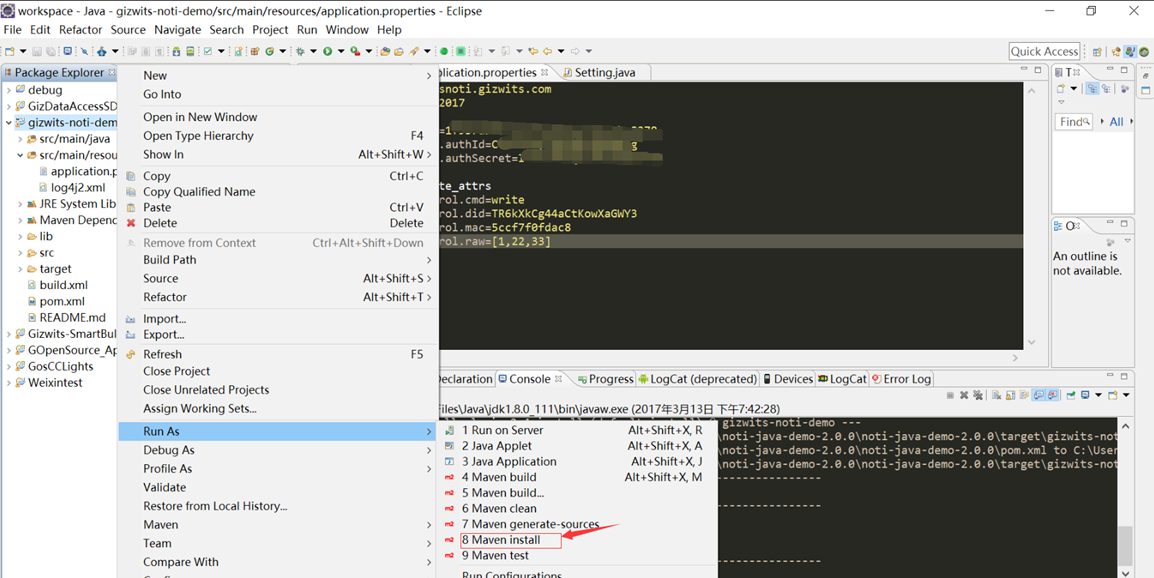
Task: Save the current file using the Save icon
Action: pos(37,50)
